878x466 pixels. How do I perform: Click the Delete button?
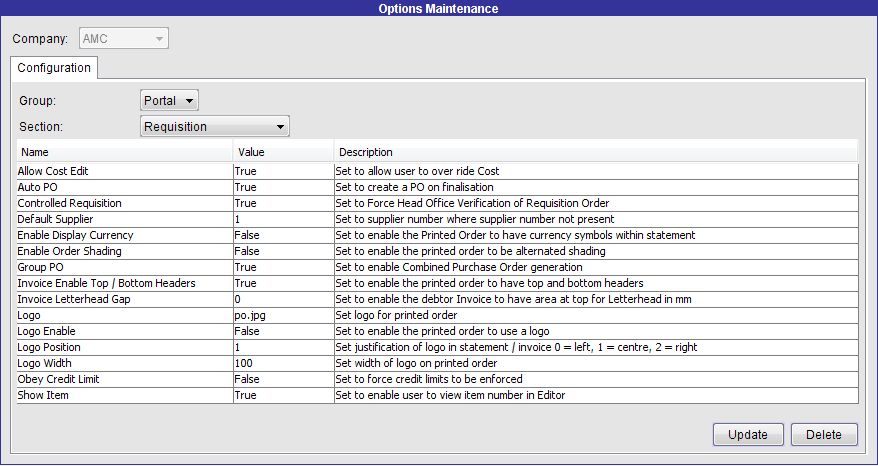824,435
